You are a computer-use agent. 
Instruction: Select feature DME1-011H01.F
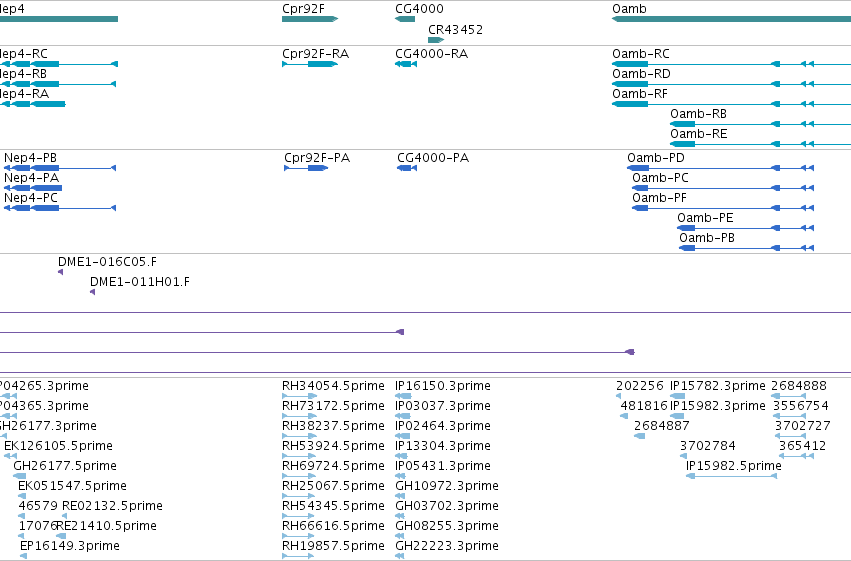coord(92,292)
